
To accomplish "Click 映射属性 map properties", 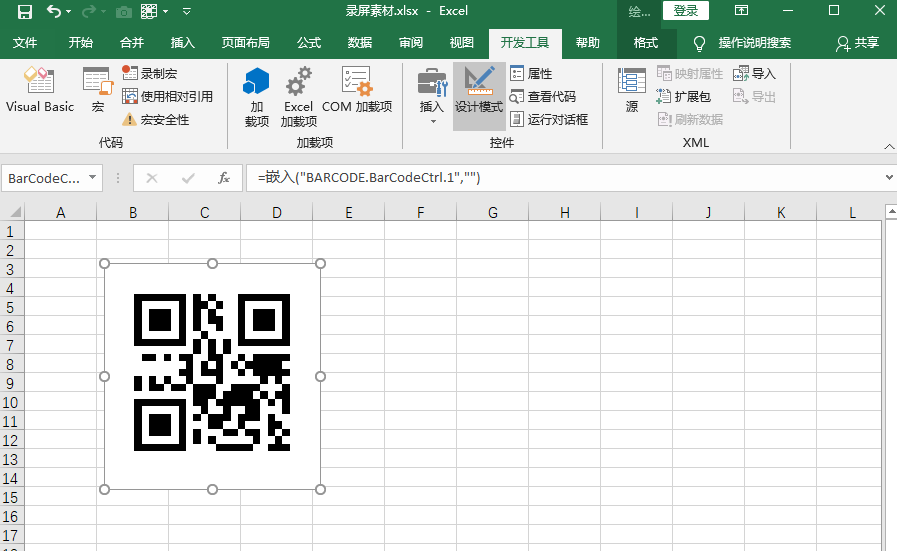I will tap(690, 73).
